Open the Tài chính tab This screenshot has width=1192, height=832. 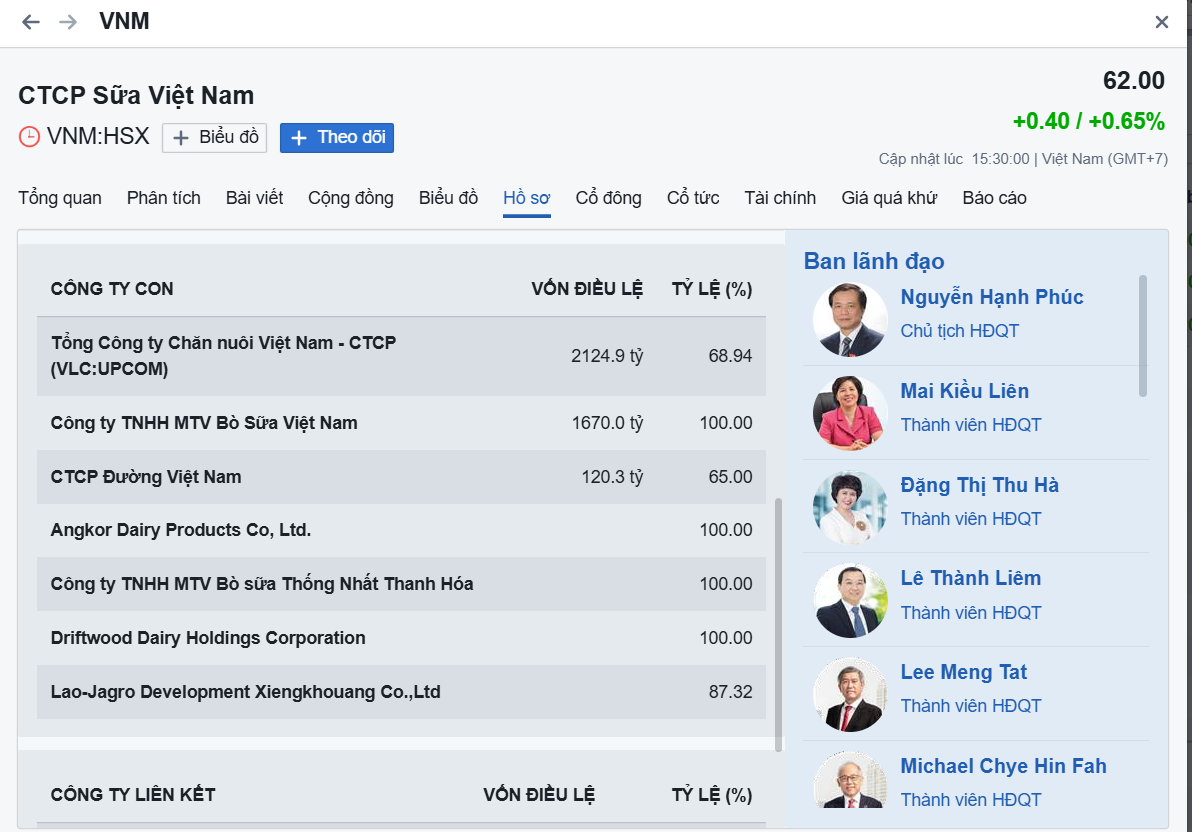[780, 198]
